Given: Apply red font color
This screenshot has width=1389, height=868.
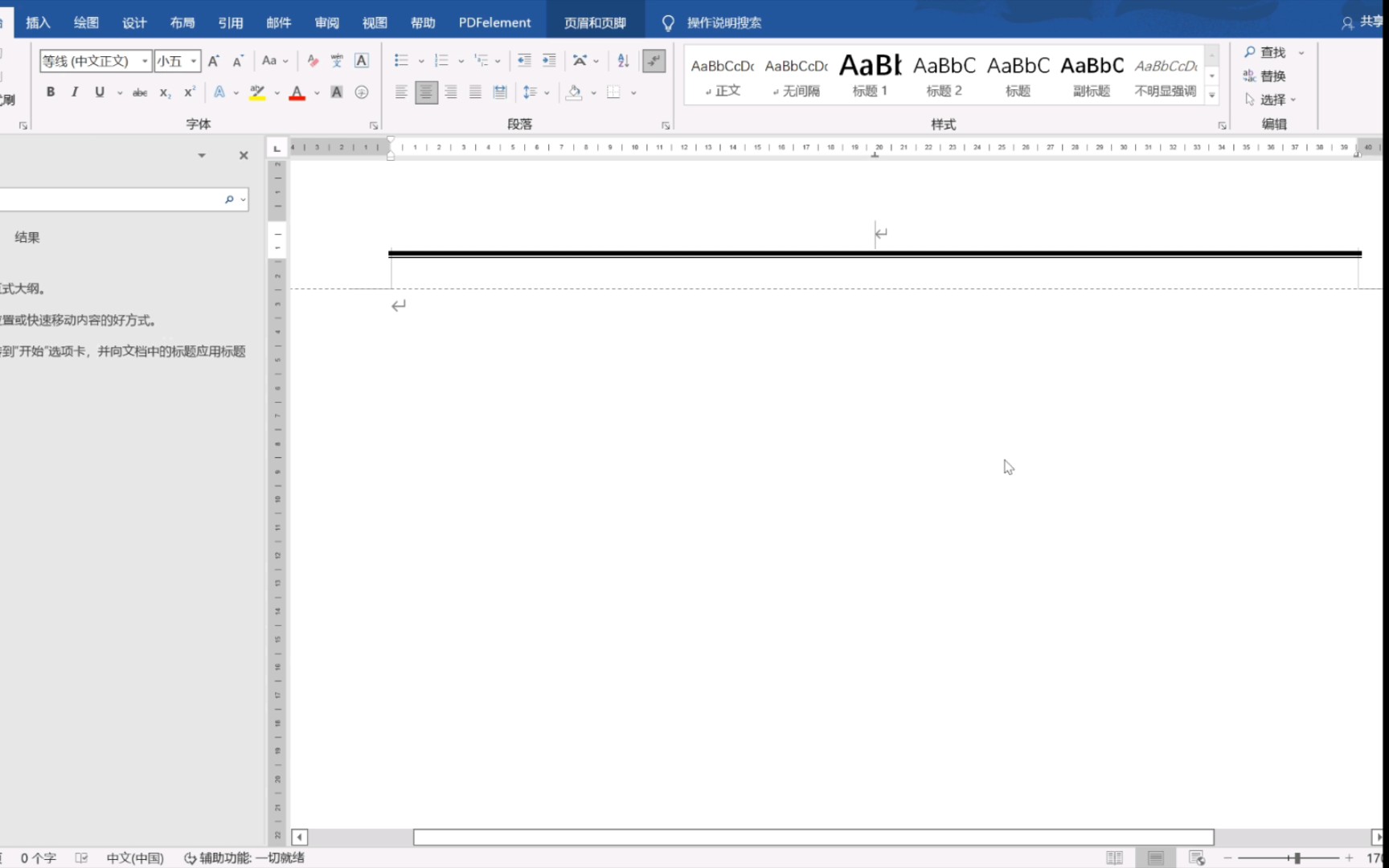Looking at the screenshot, I should [x=297, y=92].
